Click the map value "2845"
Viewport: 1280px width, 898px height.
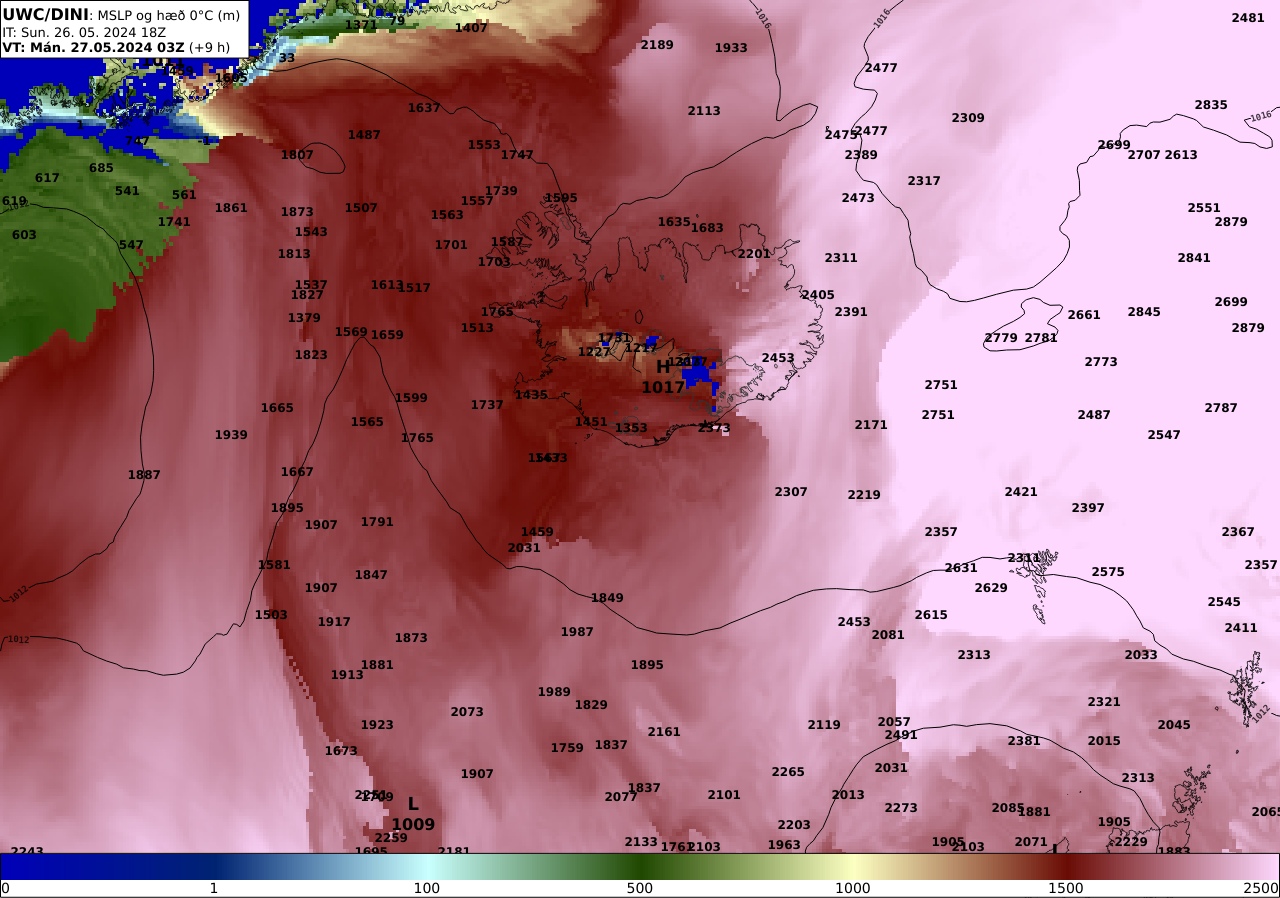tap(1144, 312)
